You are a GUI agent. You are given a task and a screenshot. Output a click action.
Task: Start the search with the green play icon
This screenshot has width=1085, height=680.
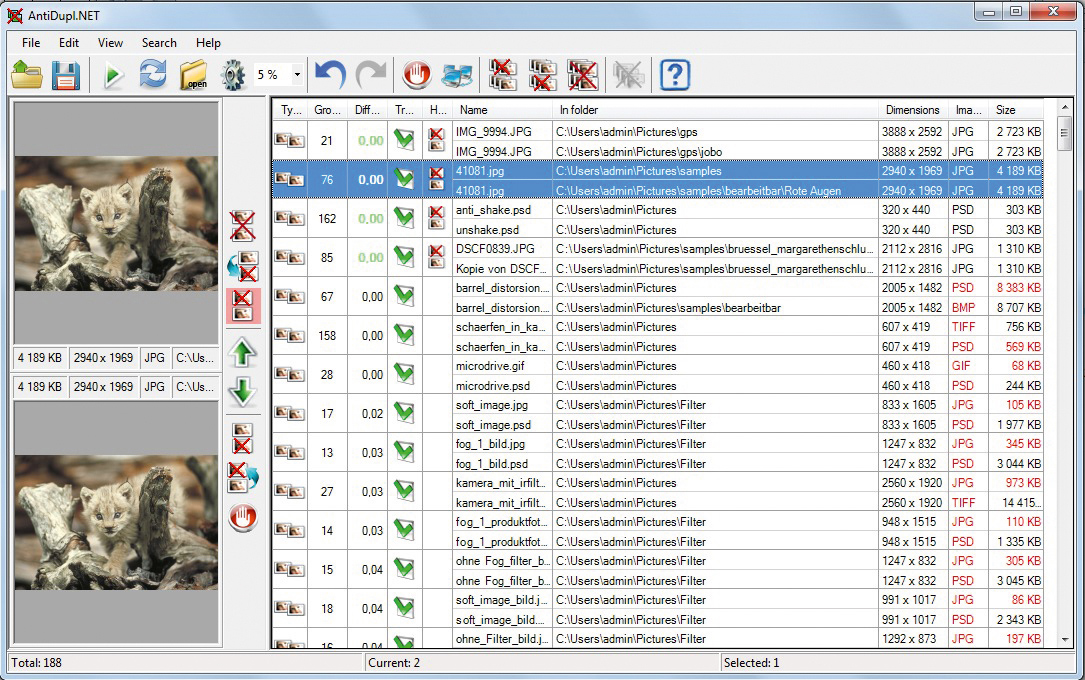pos(113,75)
